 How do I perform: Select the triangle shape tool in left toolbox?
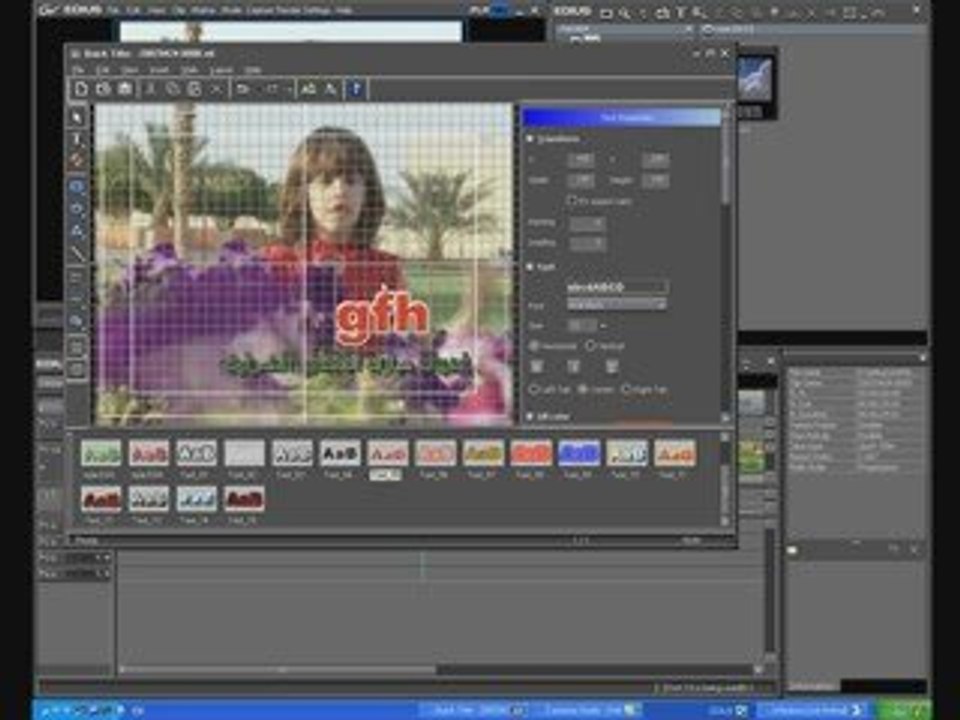point(77,231)
